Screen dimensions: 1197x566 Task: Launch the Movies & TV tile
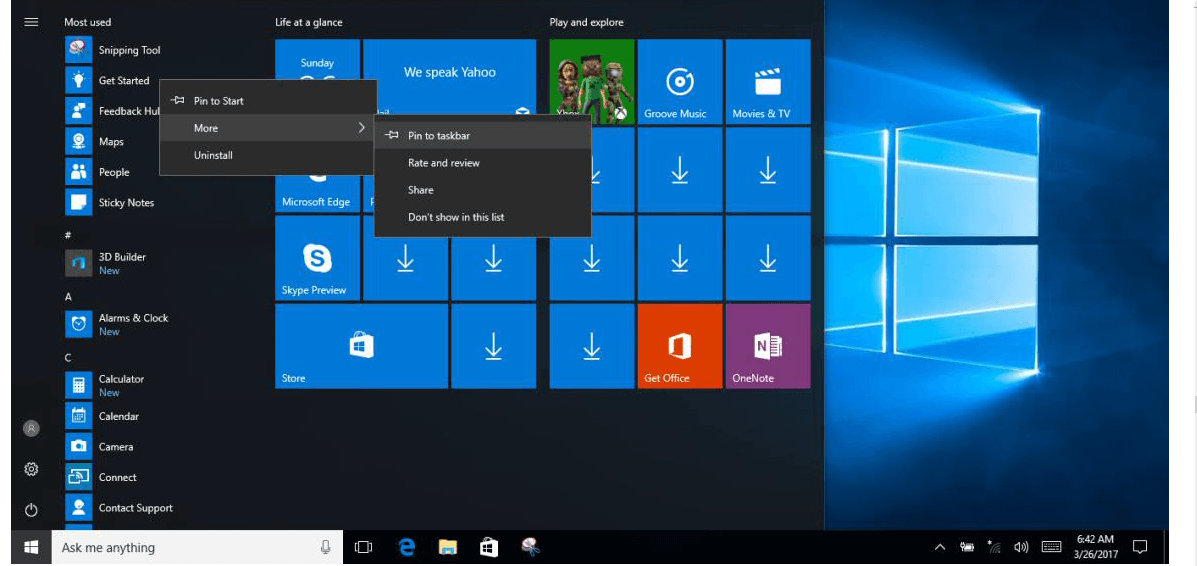tap(767, 82)
